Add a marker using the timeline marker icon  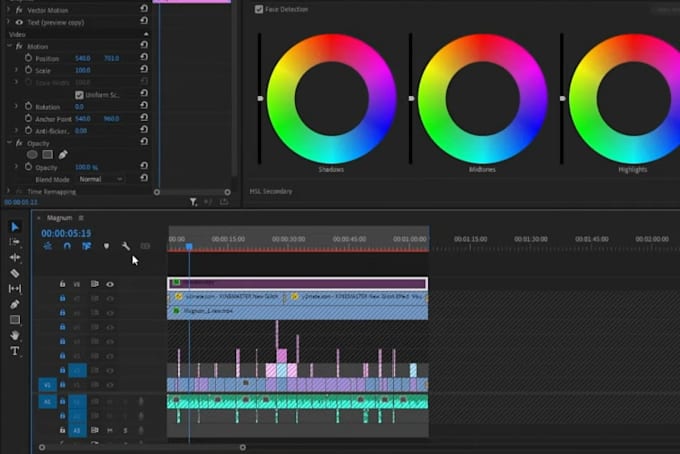tap(106, 246)
